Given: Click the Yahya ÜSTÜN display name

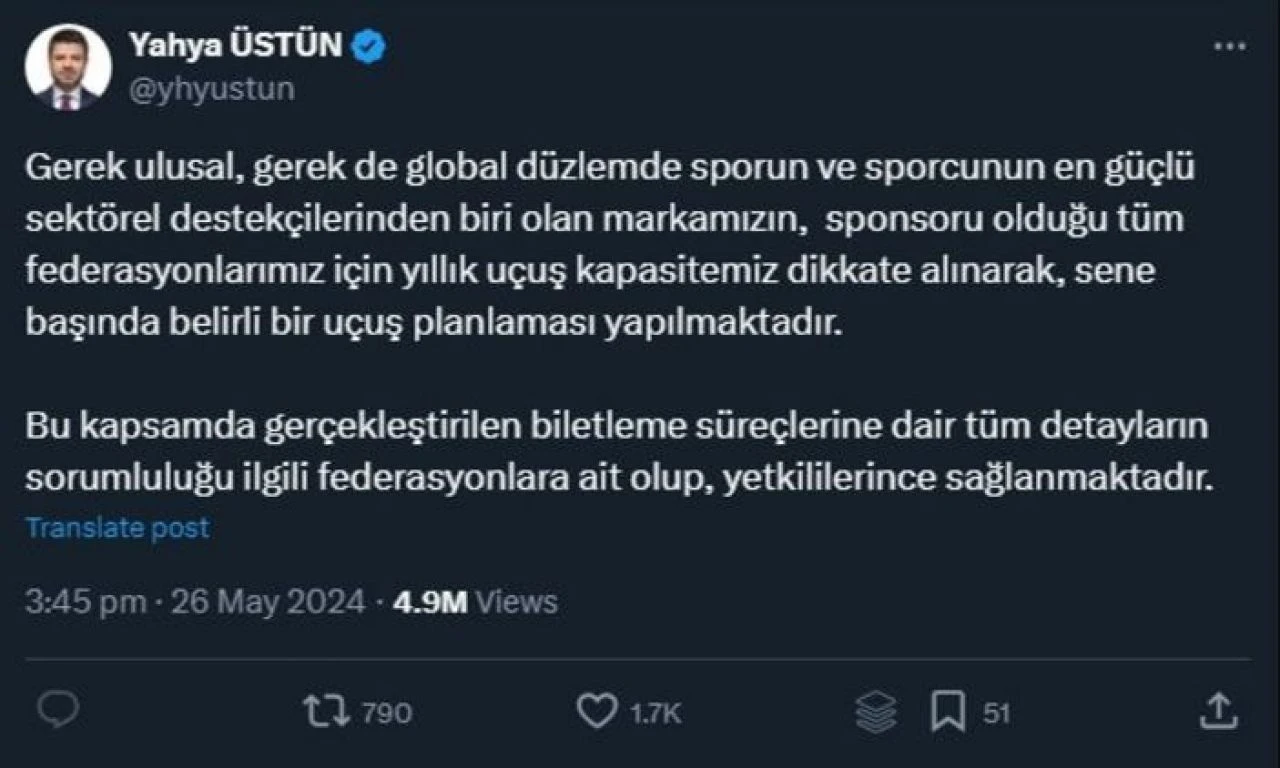Looking at the screenshot, I should point(235,45).
